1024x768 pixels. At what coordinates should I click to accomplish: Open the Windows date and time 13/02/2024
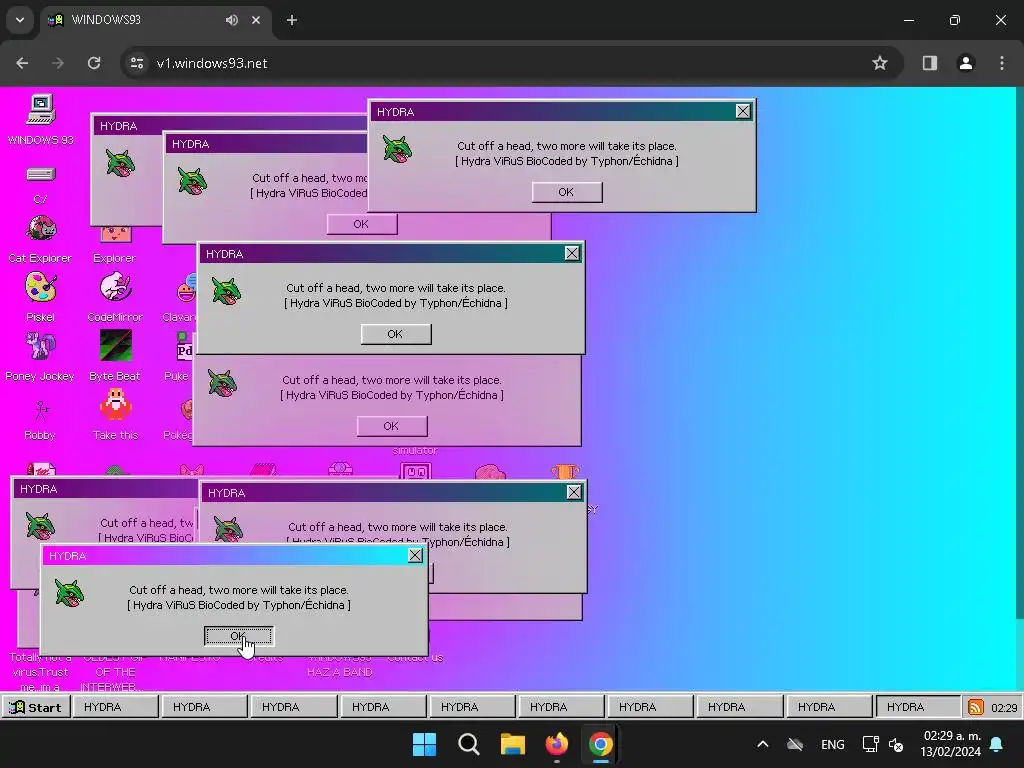[x=951, y=744]
